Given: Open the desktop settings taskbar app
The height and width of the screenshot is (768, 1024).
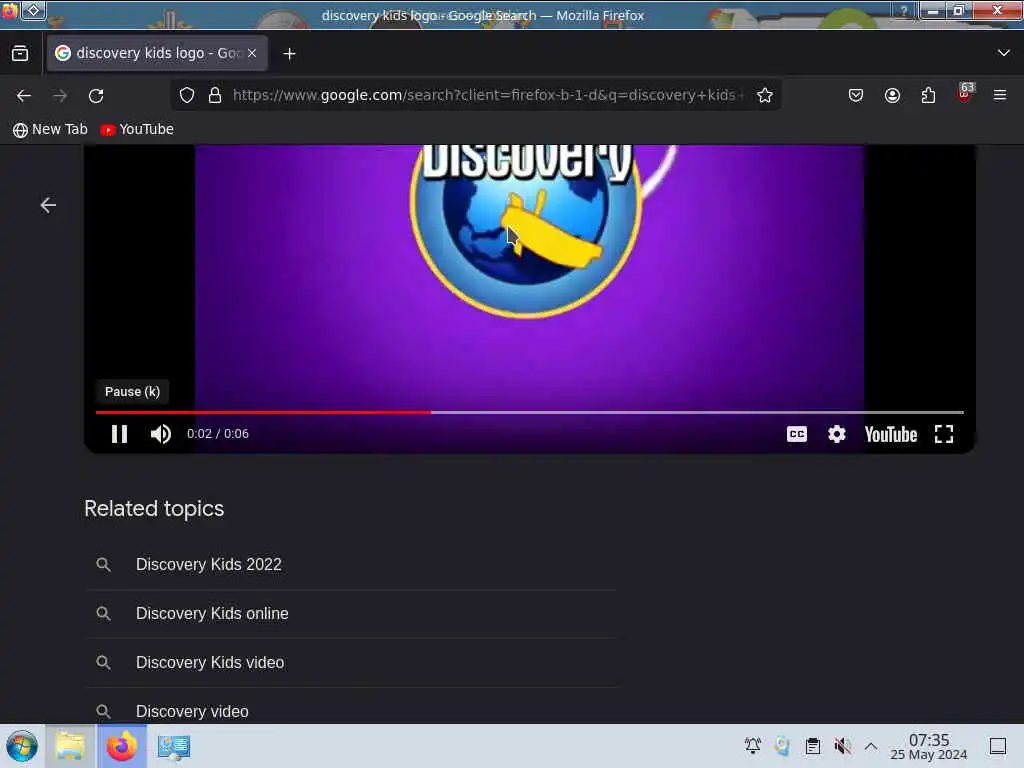Looking at the screenshot, I should (173, 746).
